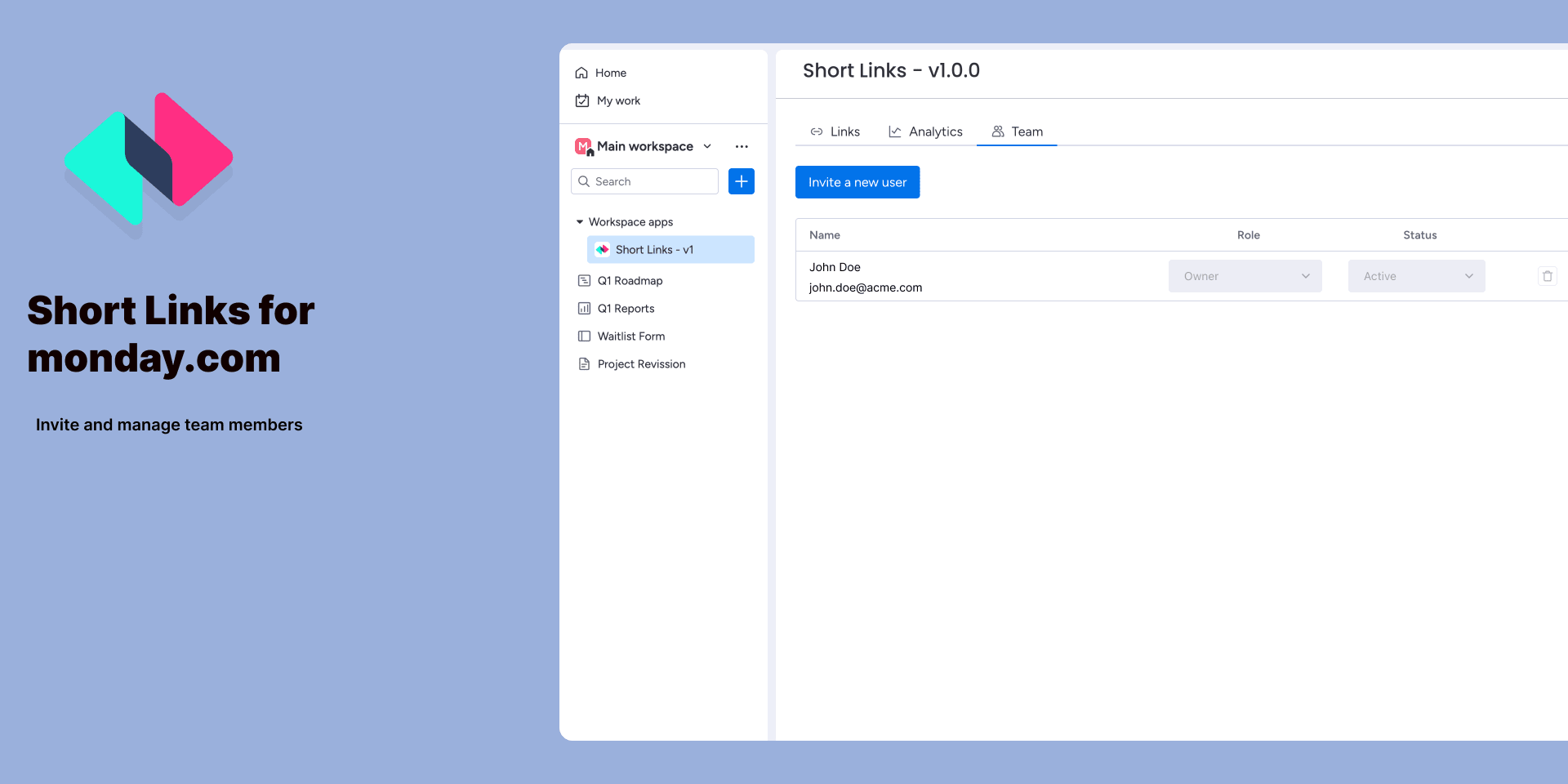The width and height of the screenshot is (1568, 784).
Task: Click the Status column header
Action: click(1420, 235)
